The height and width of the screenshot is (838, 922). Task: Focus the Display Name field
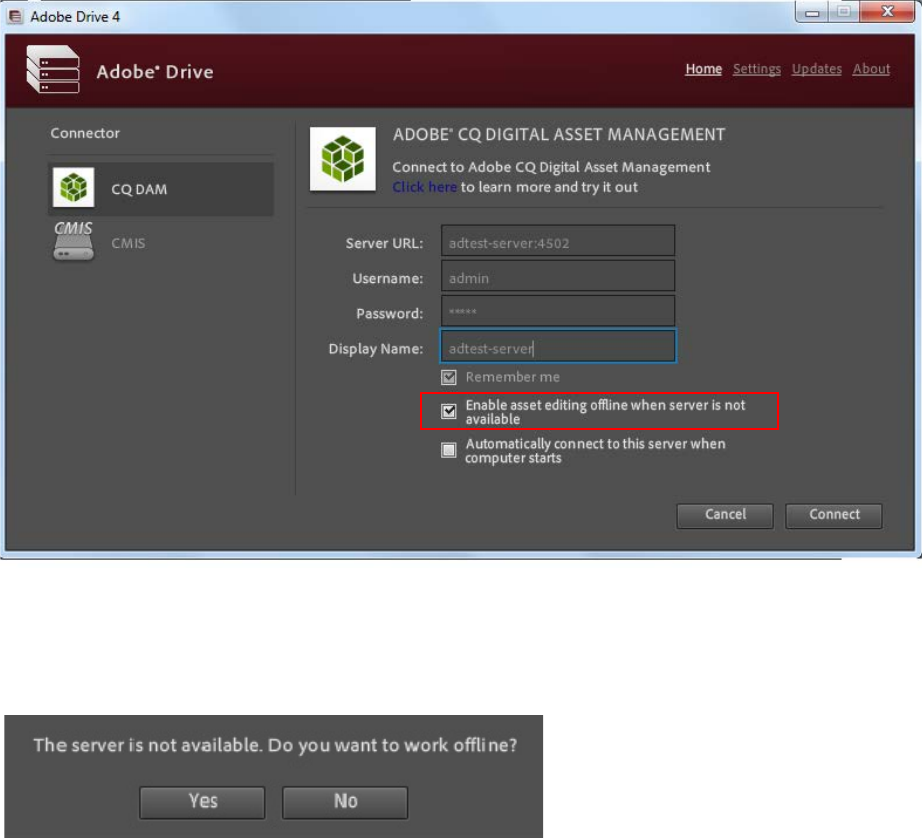pyautogui.click(x=558, y=346)
